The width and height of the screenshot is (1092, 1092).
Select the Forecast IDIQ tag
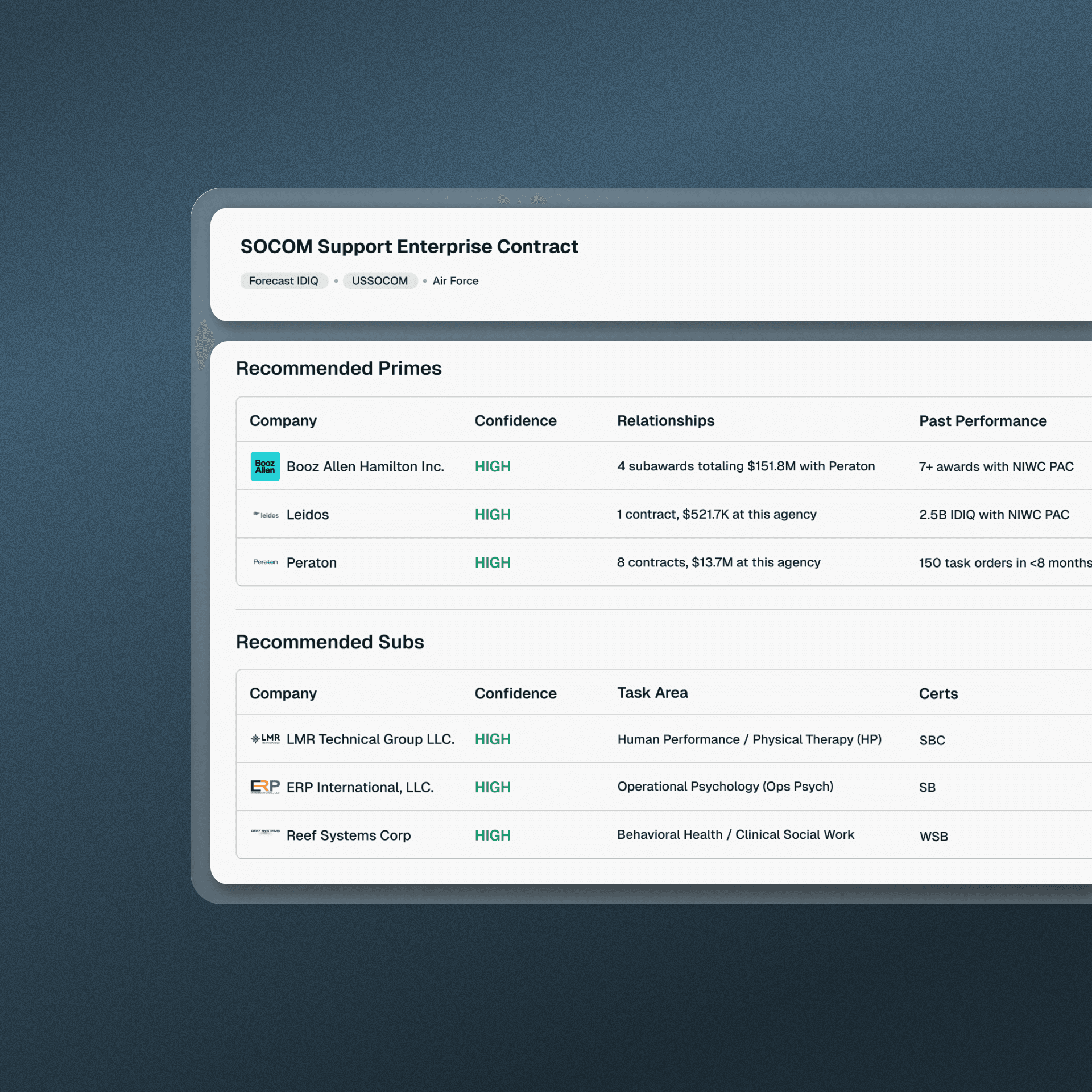[284, 280]
